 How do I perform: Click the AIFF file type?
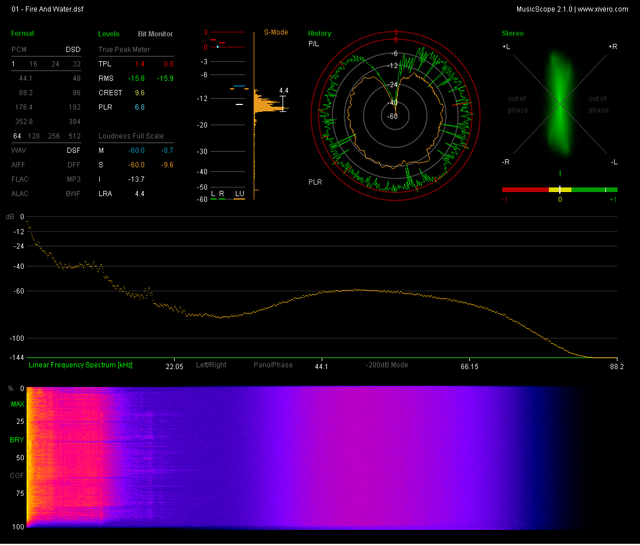[x=18, y=165]
